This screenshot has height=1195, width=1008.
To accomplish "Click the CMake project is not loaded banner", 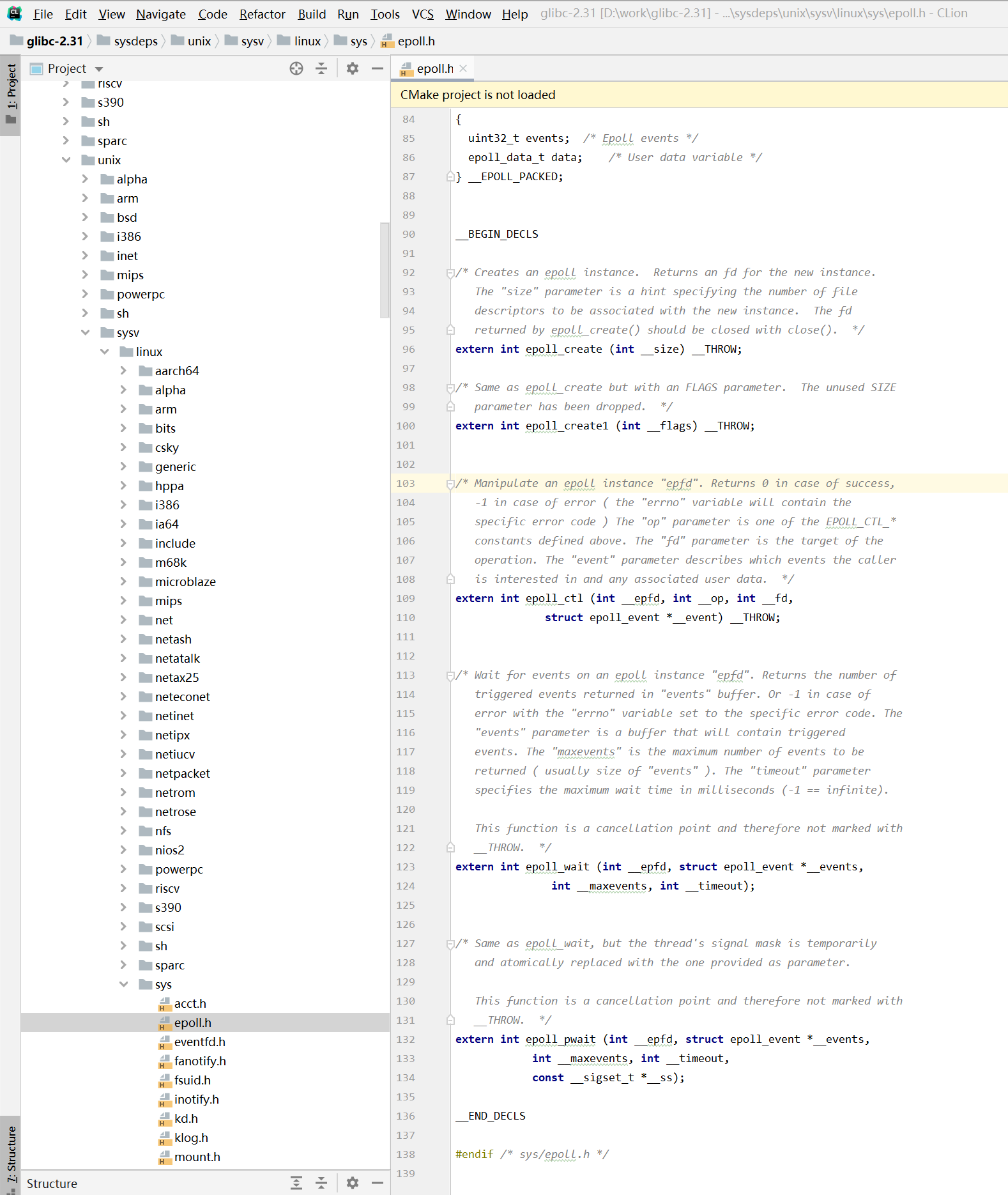I will point(699,95).
